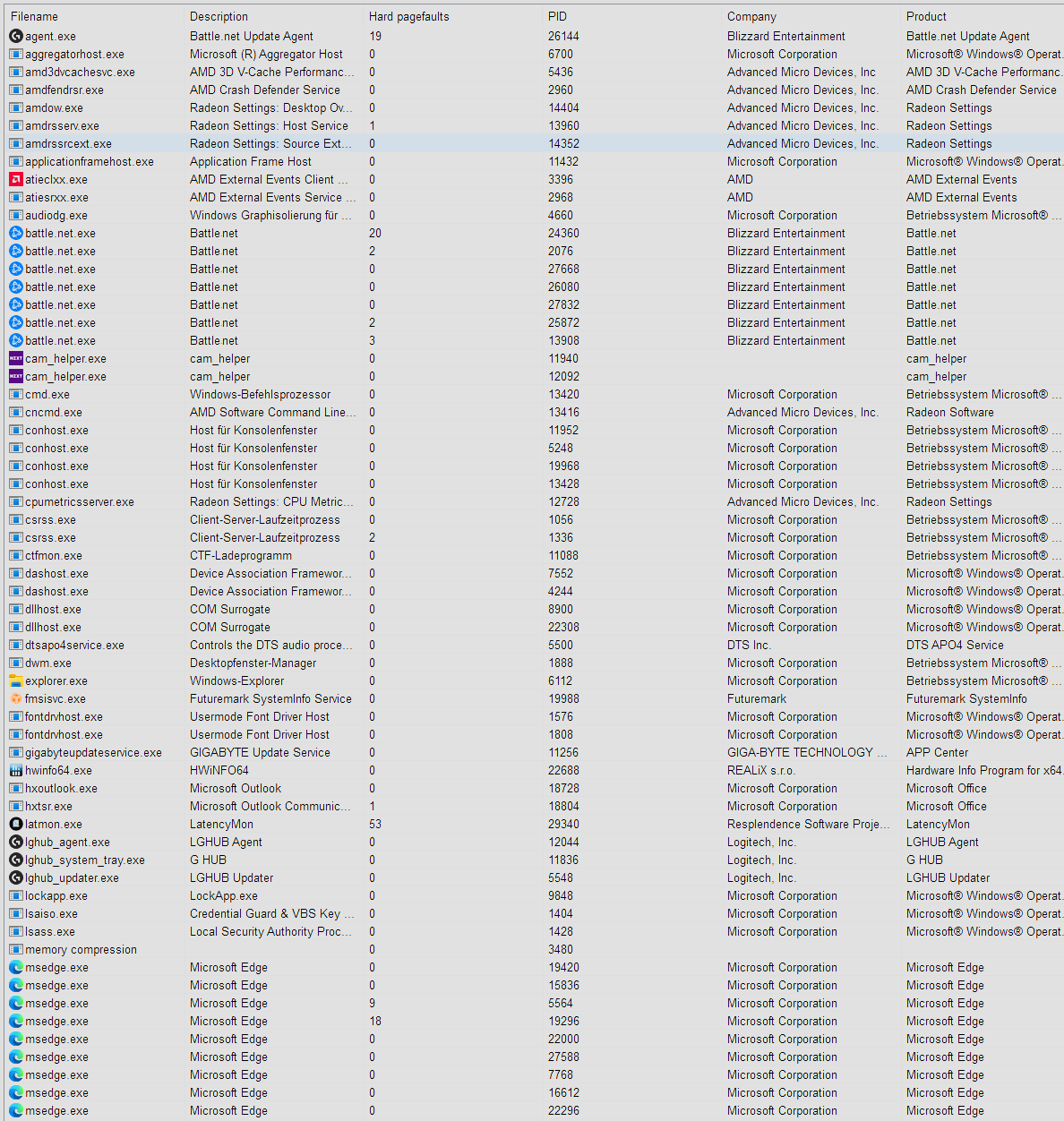Click the lghub_system_tray.exe G HUB icon
The height and width of the screenshot is (1121, 1064).
[x=16, y=860]
